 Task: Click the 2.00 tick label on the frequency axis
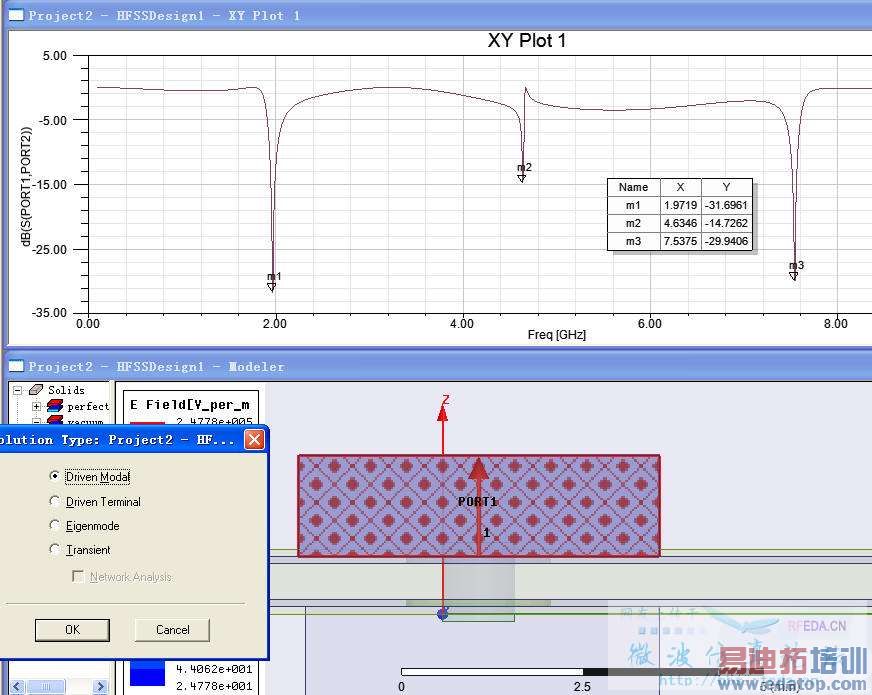point(275,324)
